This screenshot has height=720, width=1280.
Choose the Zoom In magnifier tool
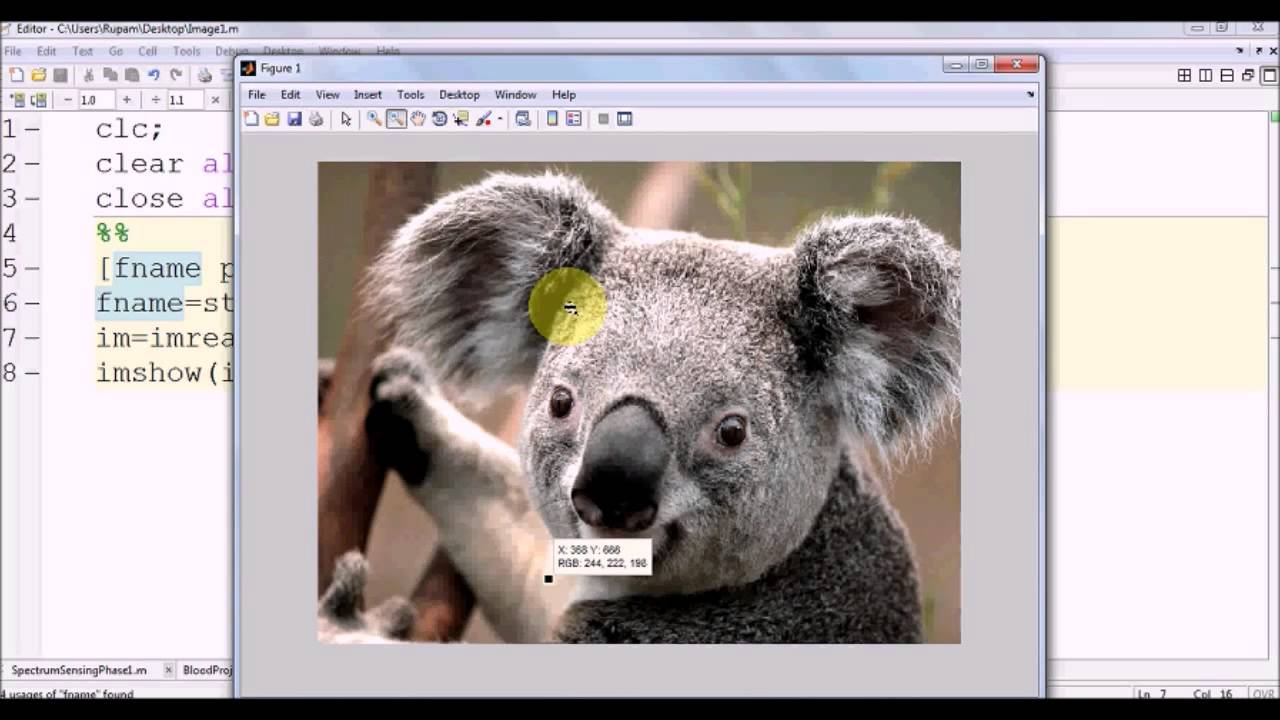(374, 119)
